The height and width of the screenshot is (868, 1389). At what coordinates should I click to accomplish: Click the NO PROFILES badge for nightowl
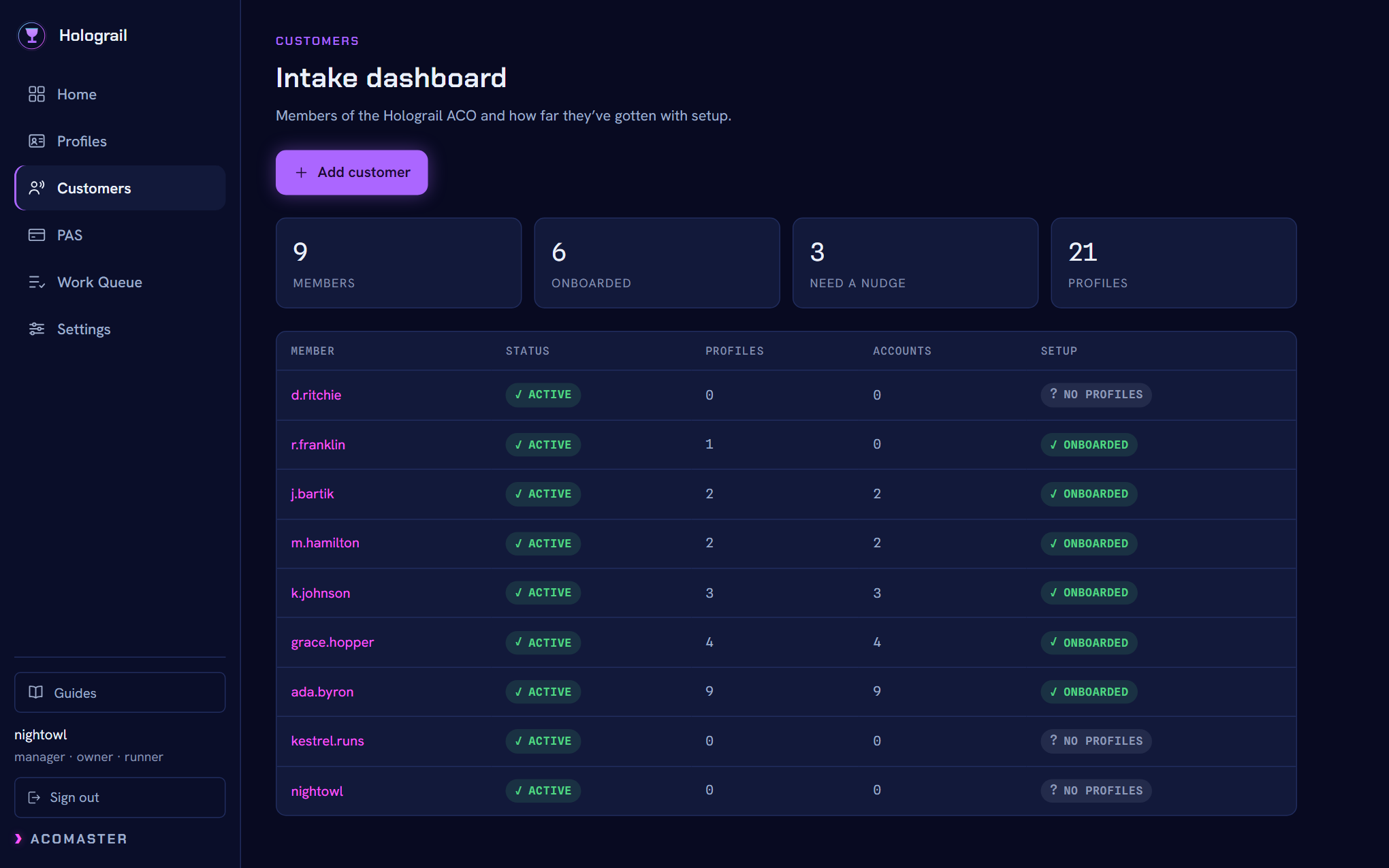[x=1096, y=790]
